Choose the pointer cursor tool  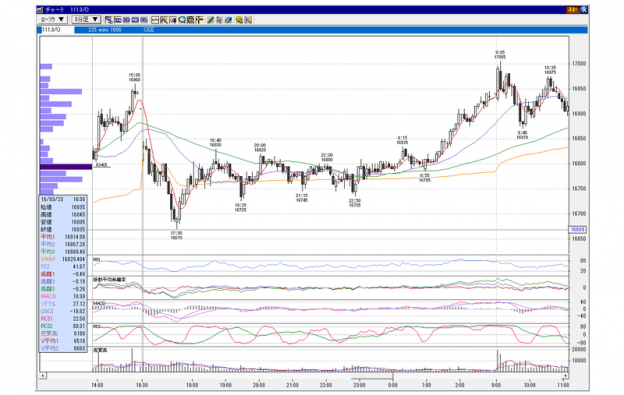click(219, 19)
